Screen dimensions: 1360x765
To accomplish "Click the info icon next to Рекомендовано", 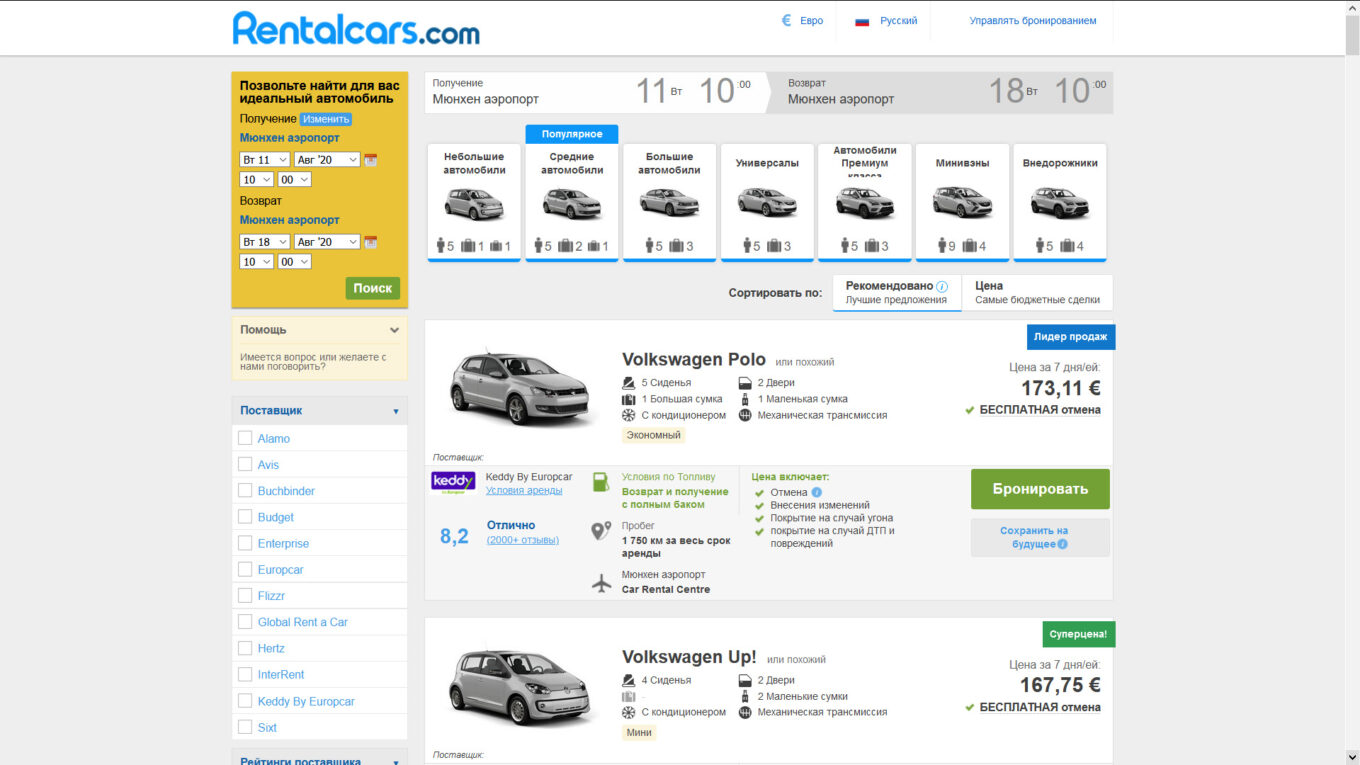I will pyautogui.click(x=942, y=286).
